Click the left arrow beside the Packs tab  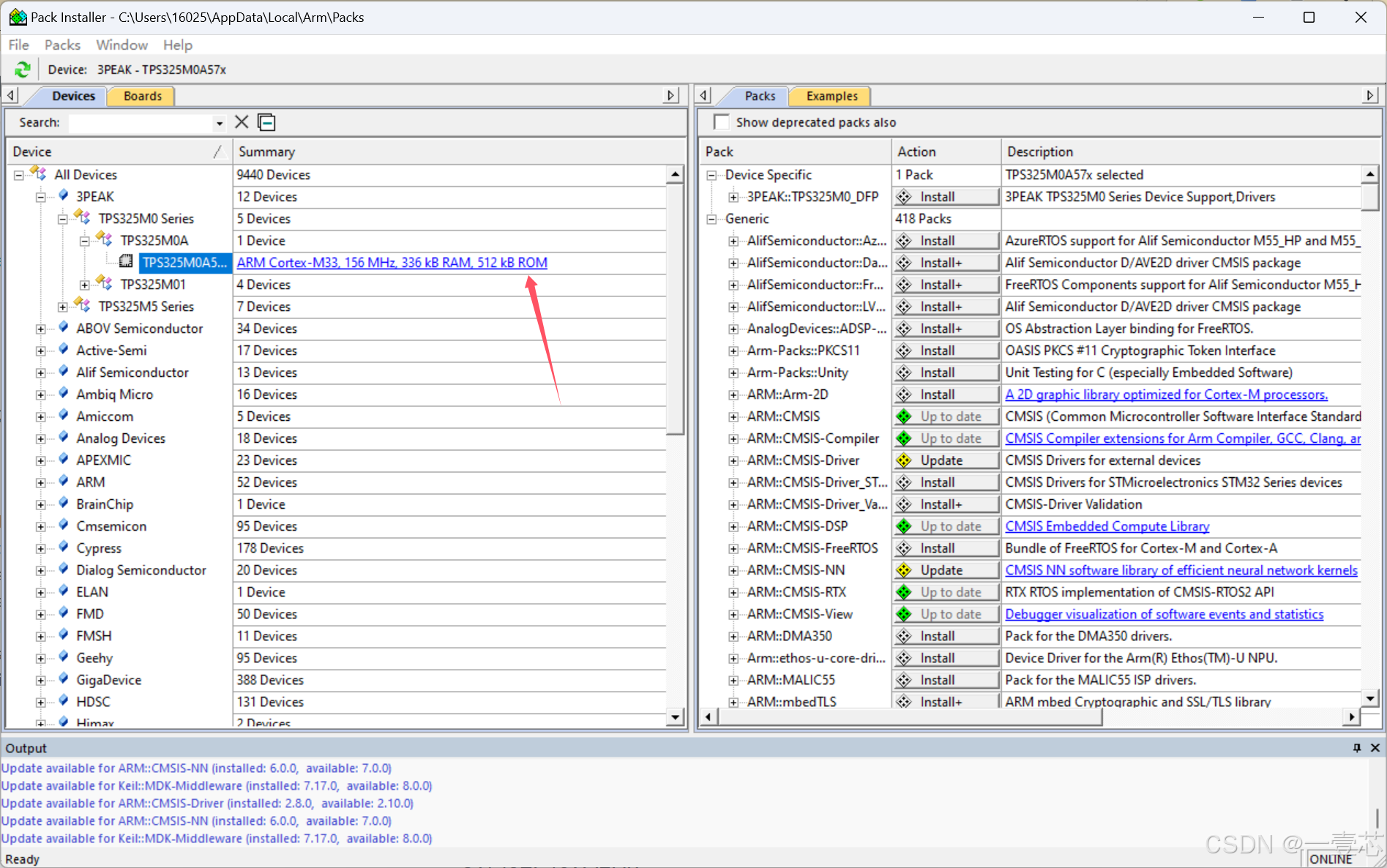(x=703, y=95)
